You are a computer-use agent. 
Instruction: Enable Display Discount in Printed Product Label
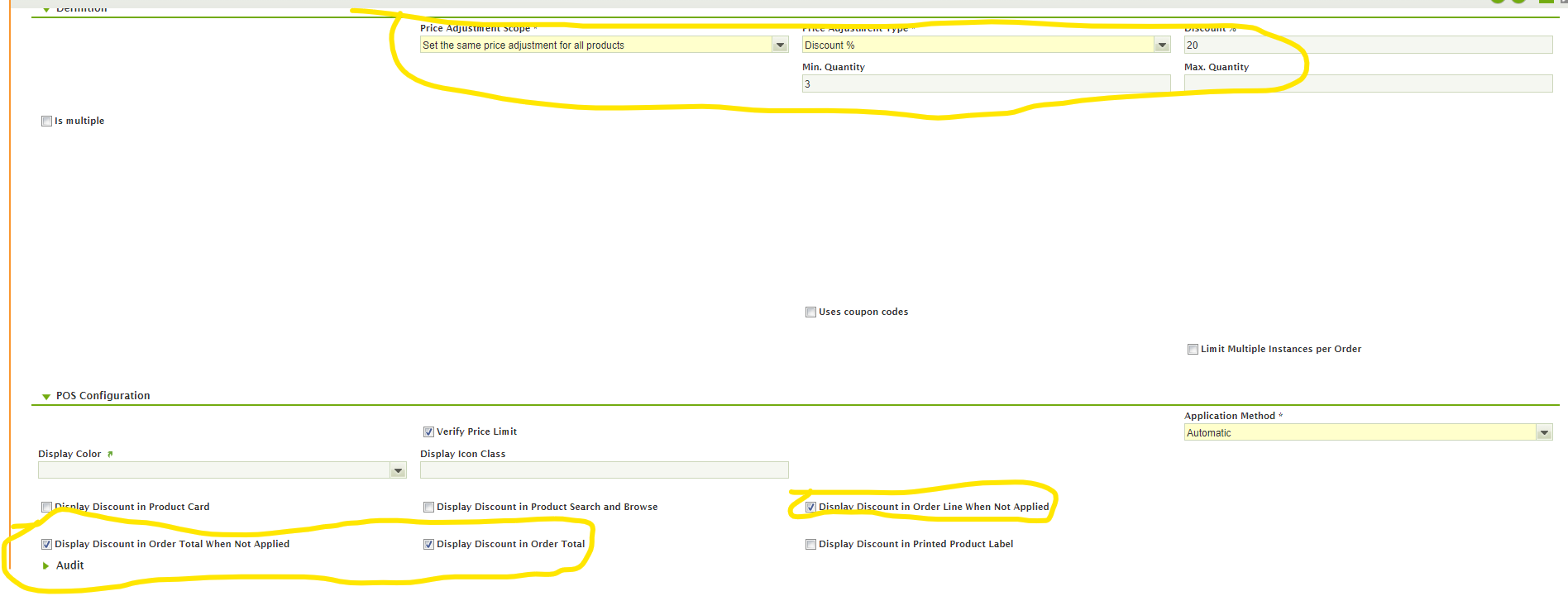tap(810, 545)
